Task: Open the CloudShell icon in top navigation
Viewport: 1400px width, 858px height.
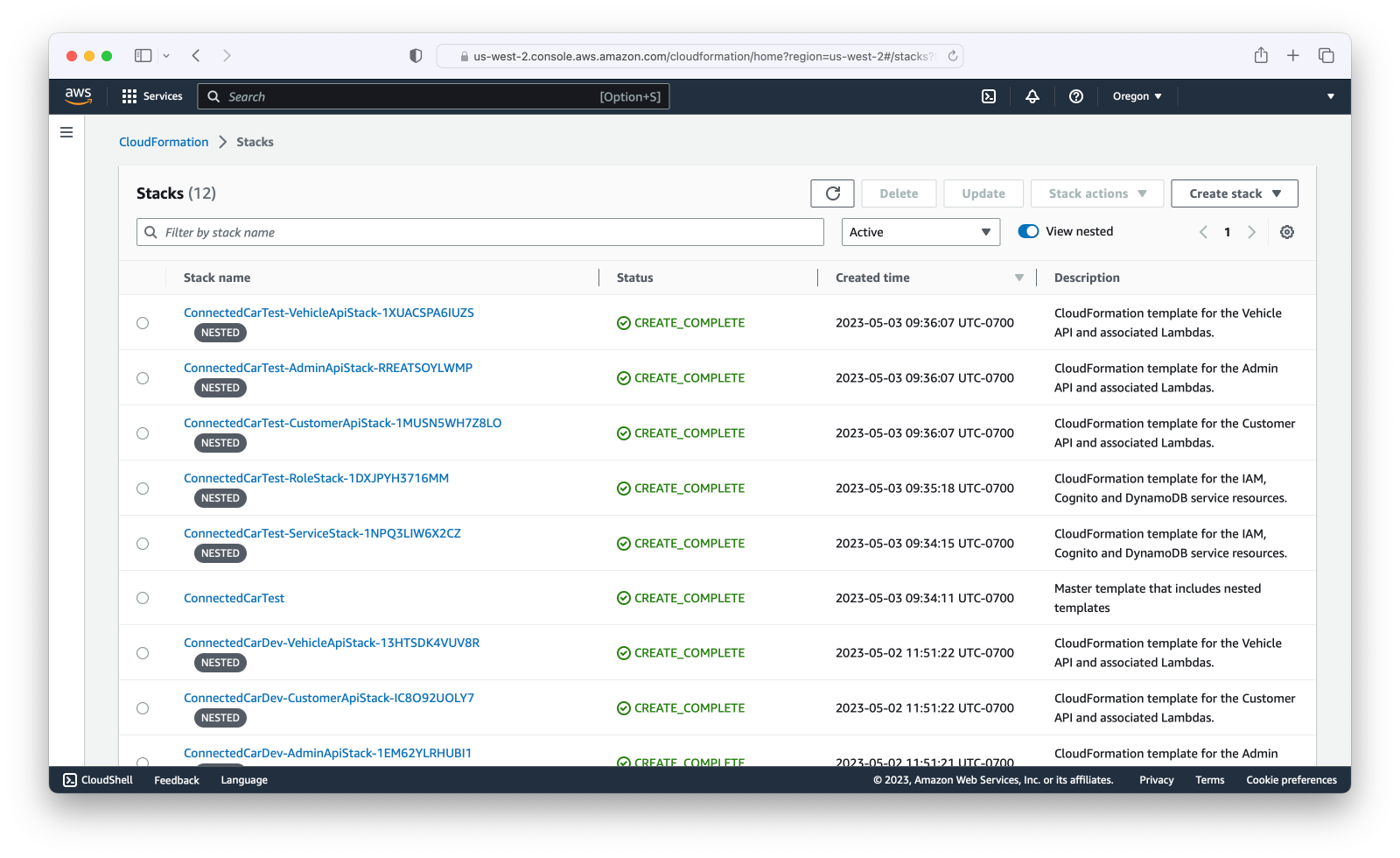Action: (989, 96)
